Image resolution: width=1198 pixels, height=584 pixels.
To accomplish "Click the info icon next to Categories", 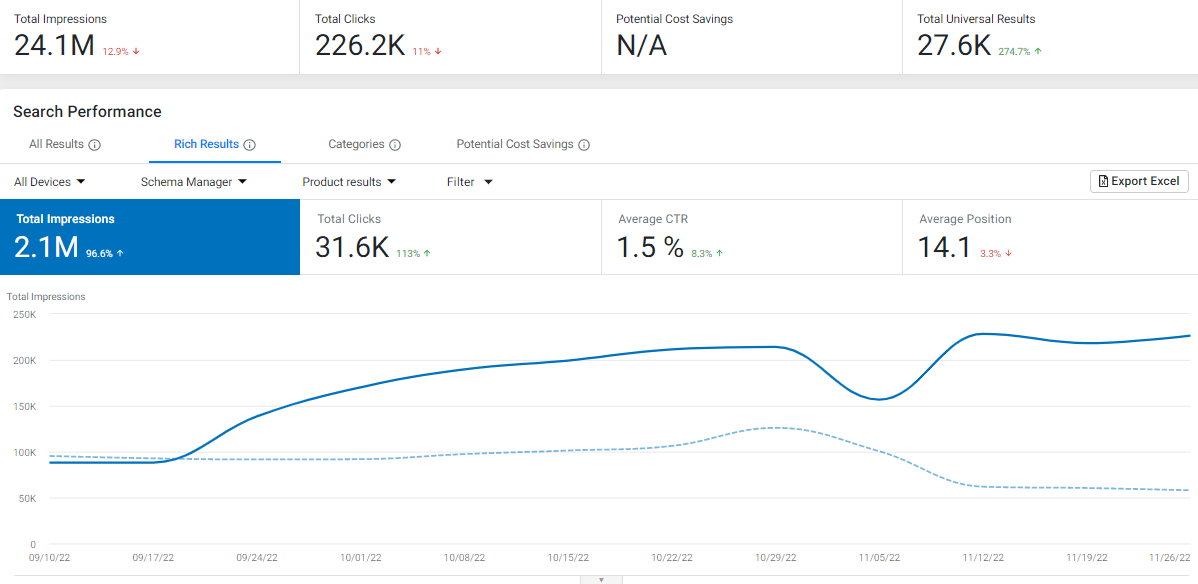I will [x=396, y=144].
